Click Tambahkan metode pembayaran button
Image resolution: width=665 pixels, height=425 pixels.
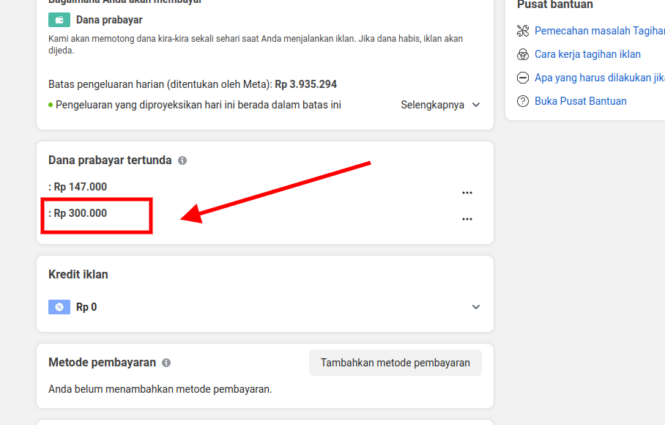pyautogui.click(x=395, y=363)
